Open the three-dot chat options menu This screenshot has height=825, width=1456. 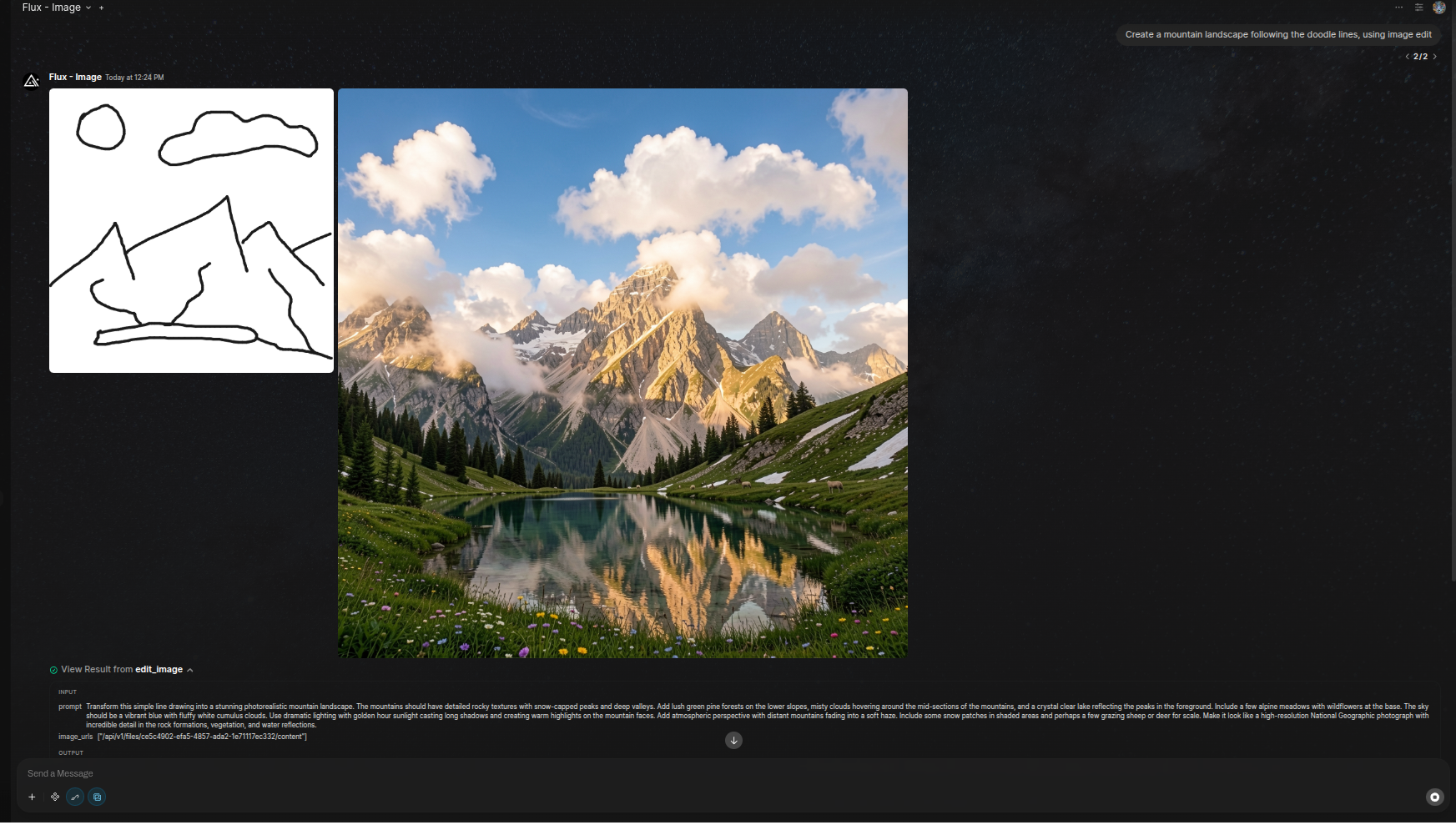[x=1398, y=8]
